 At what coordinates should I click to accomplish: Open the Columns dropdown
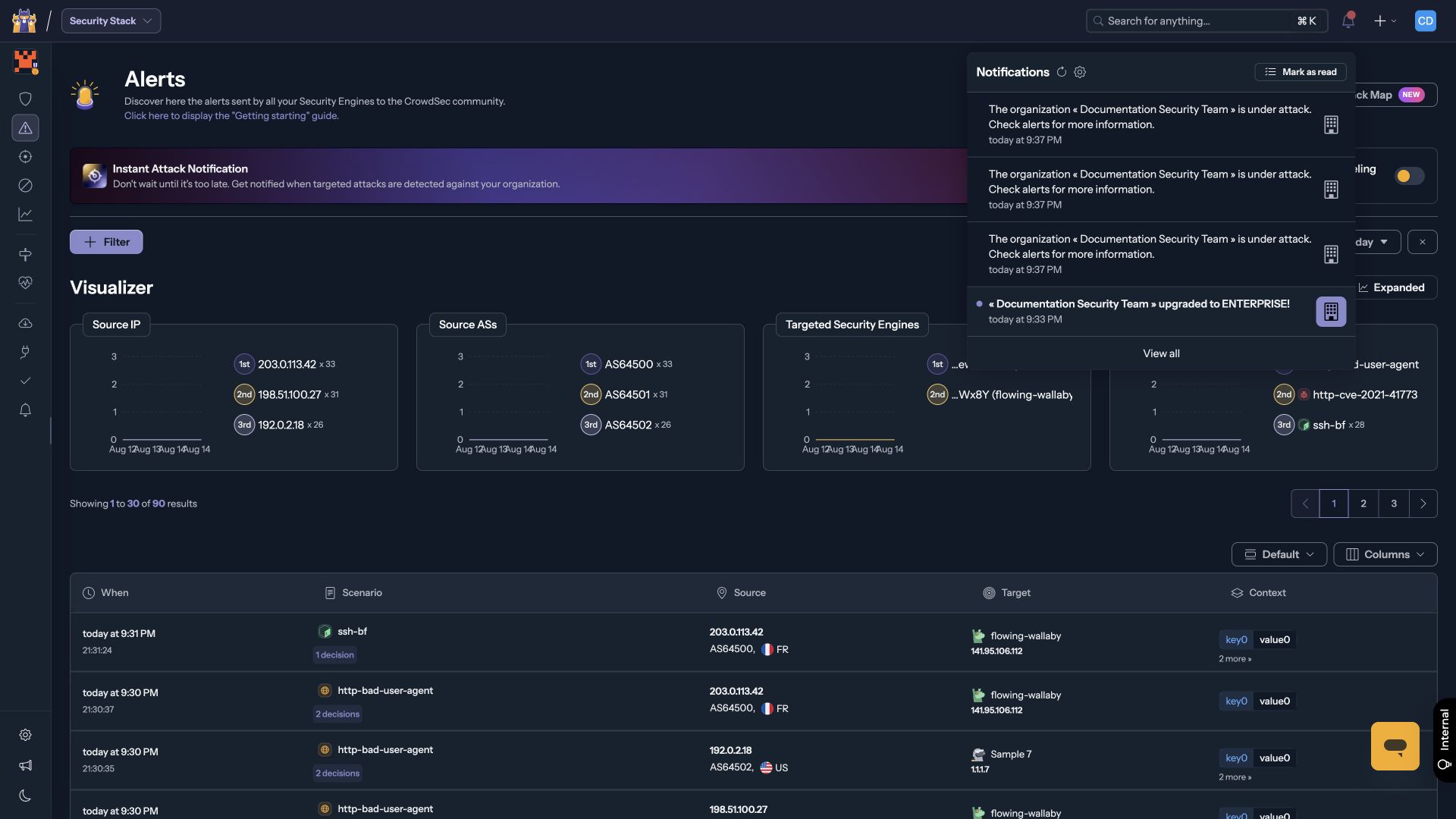coord(1385,554)
